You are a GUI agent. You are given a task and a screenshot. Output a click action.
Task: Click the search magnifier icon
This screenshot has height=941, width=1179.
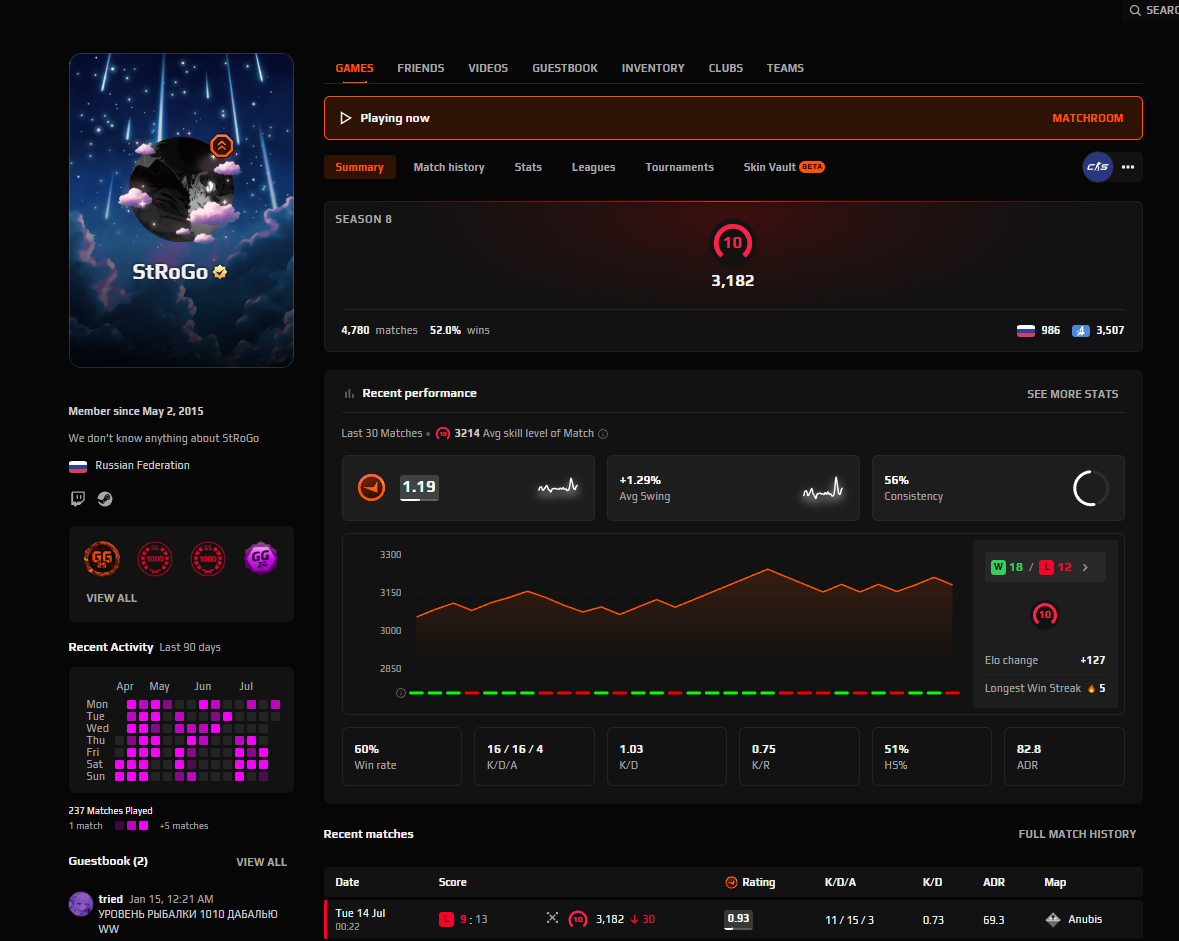coord(1135,11)
